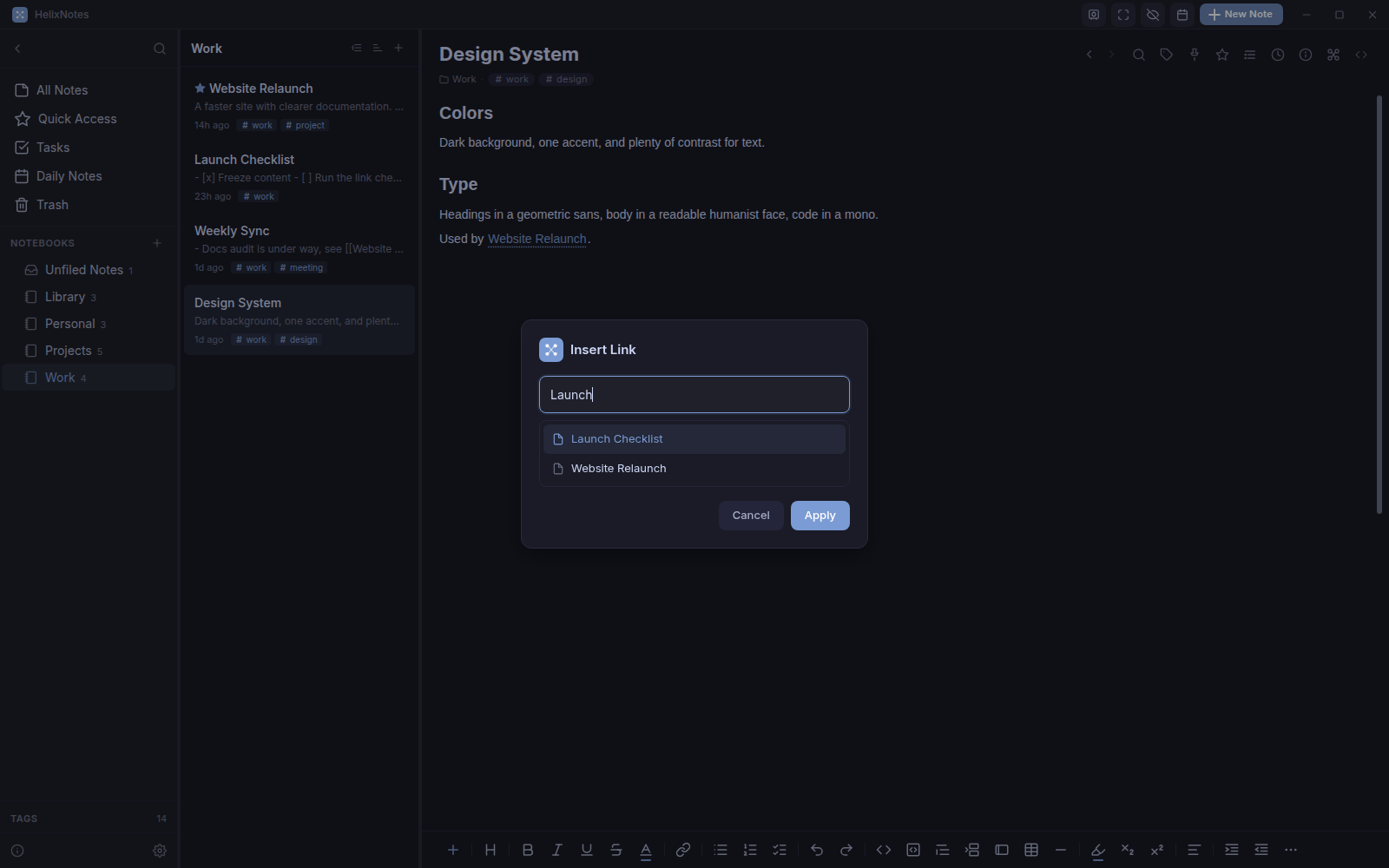Select Launch Checklist suggestion in dialog
The image size is (1389, 868).
[694, 439]
